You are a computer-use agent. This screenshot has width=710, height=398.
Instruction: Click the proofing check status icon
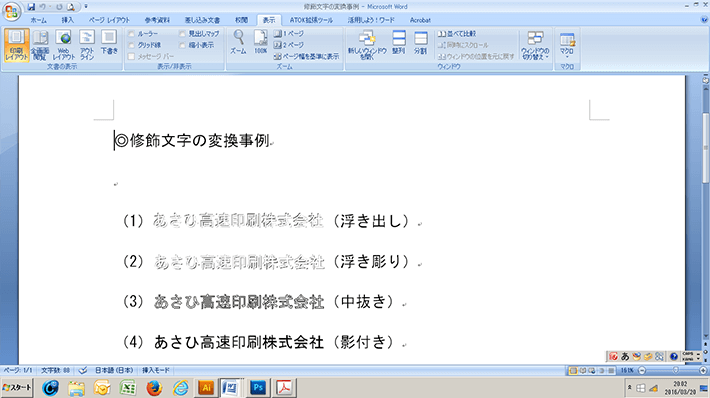(x=83, y=370)
